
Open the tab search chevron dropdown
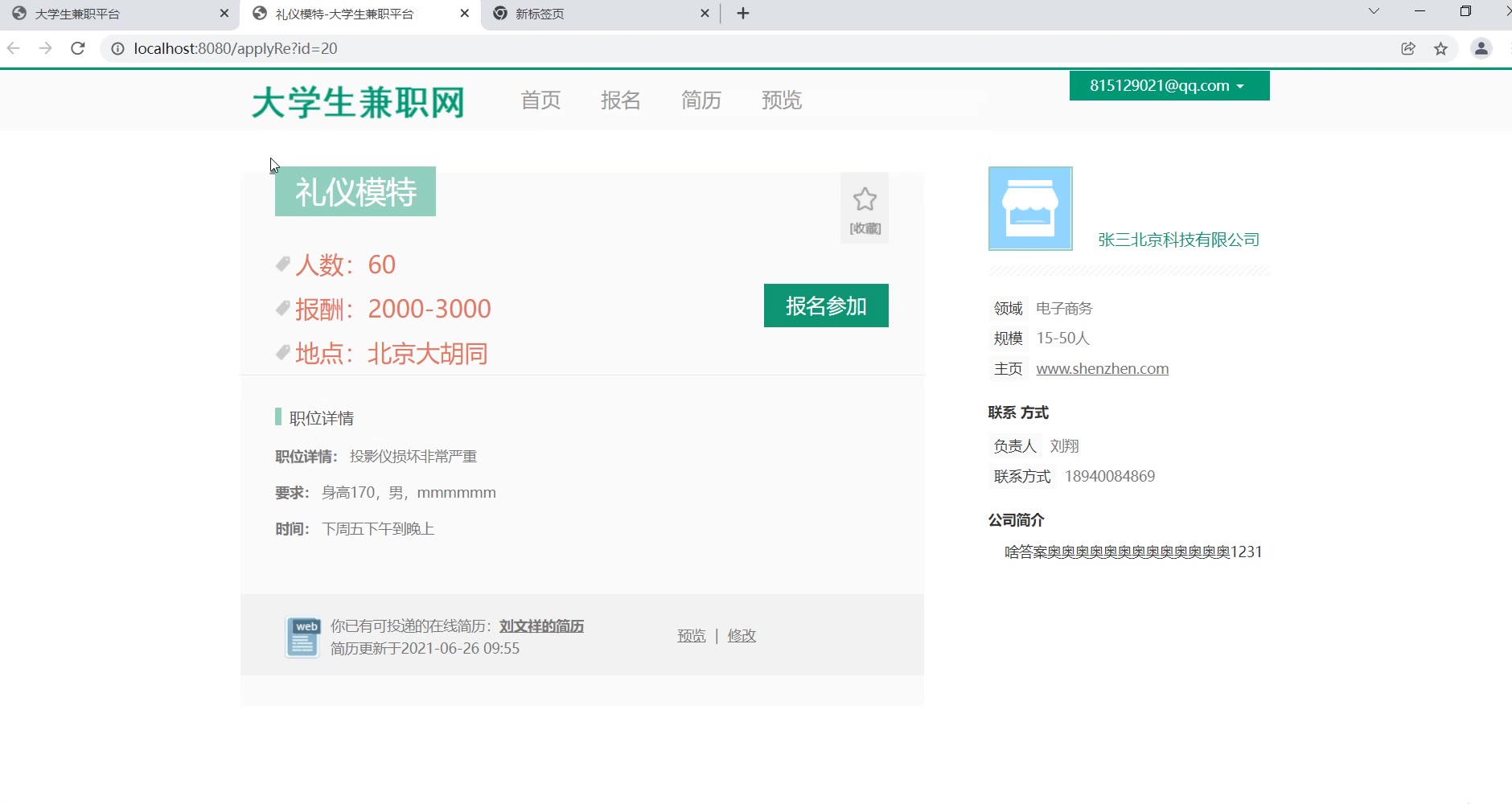pyautogui.click(x=1374, y=12)
